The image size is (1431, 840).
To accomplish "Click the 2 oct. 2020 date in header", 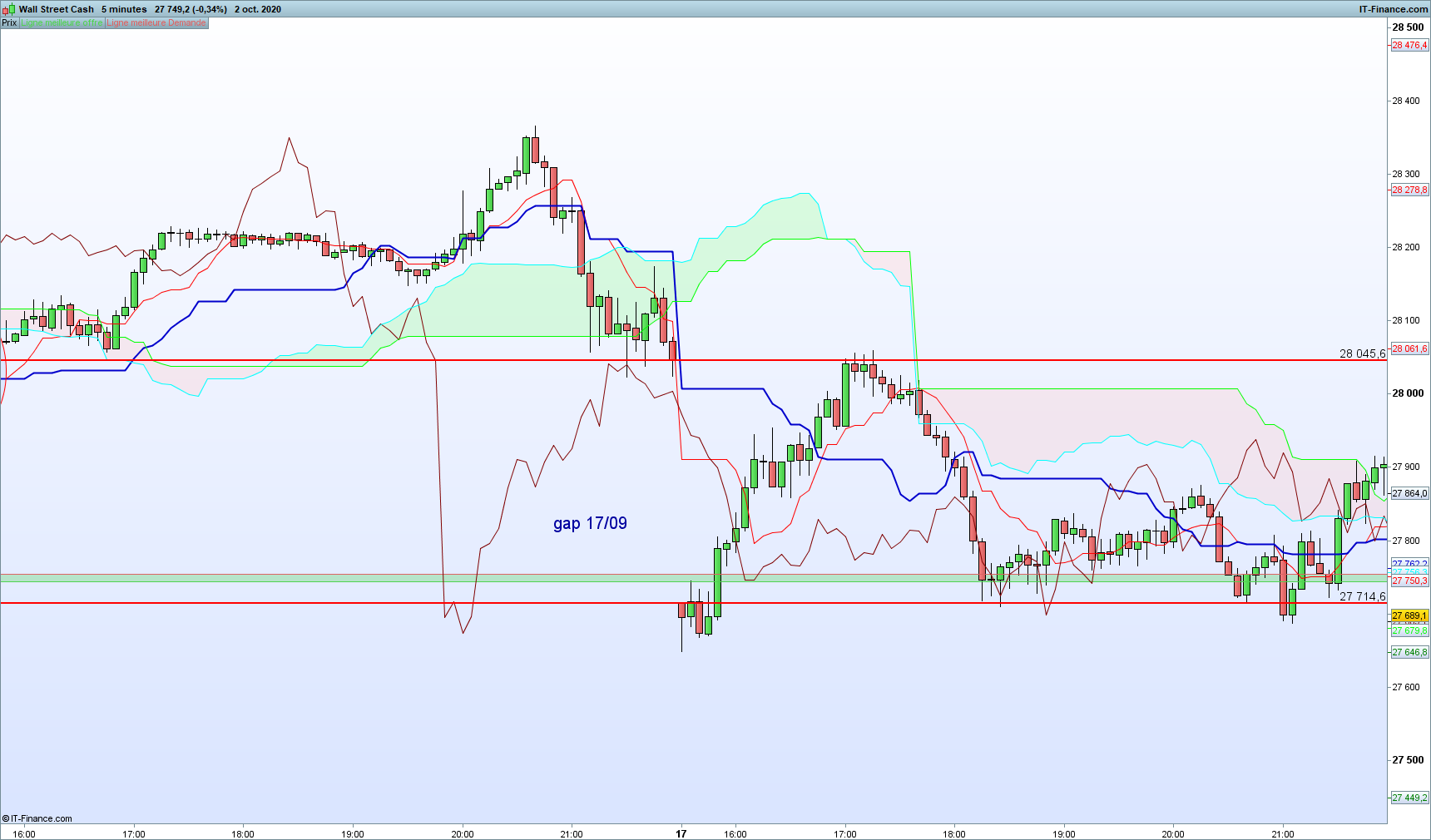I will [258, 9].
